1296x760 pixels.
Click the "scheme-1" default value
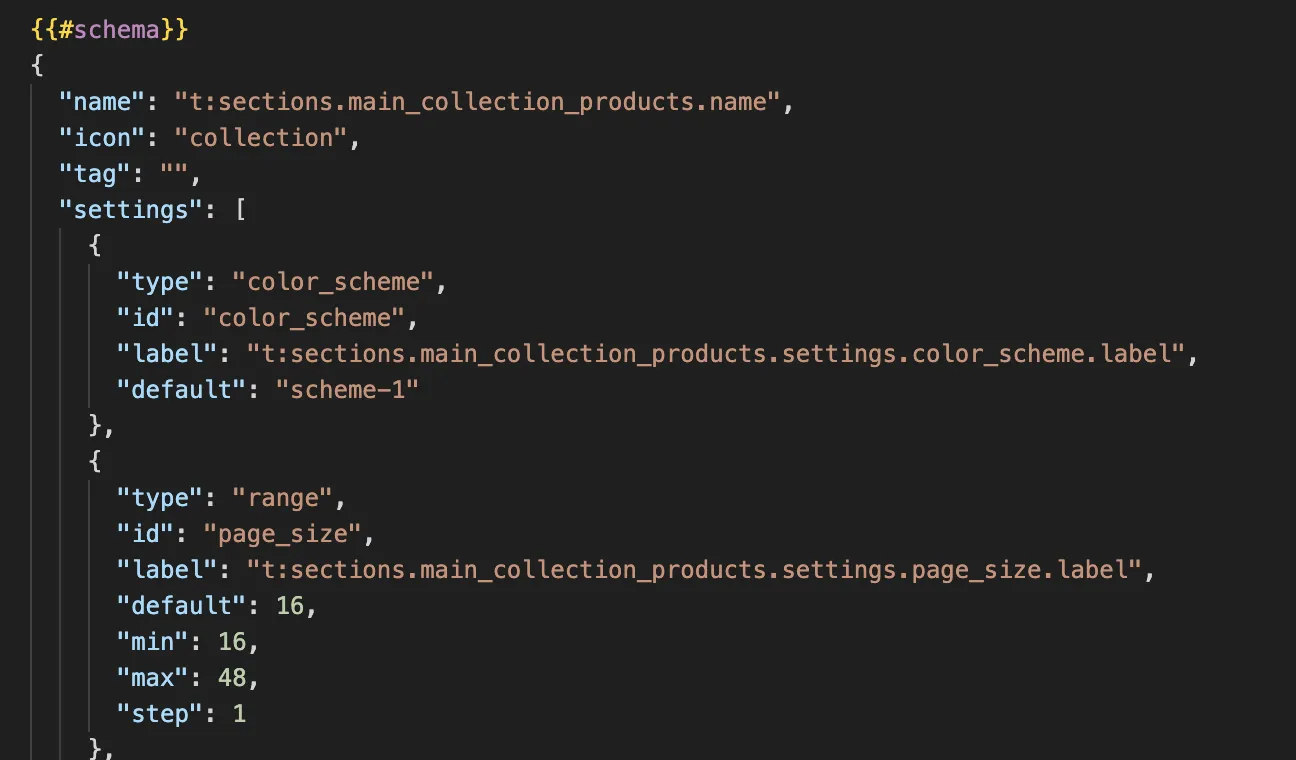coord(347,390)
